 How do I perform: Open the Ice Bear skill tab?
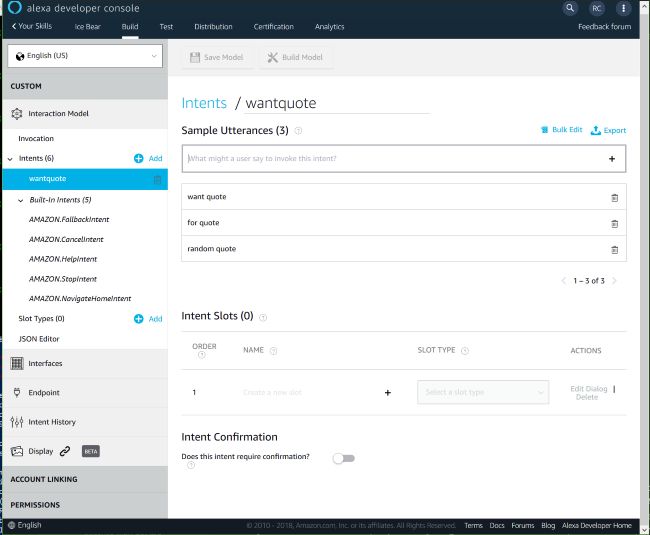pos(87,27)
